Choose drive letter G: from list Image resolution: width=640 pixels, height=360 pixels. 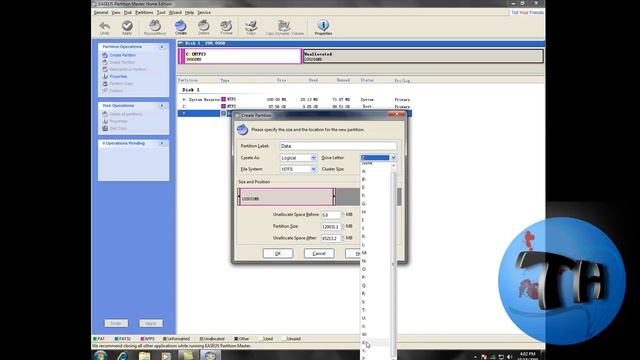coord(376,204)
